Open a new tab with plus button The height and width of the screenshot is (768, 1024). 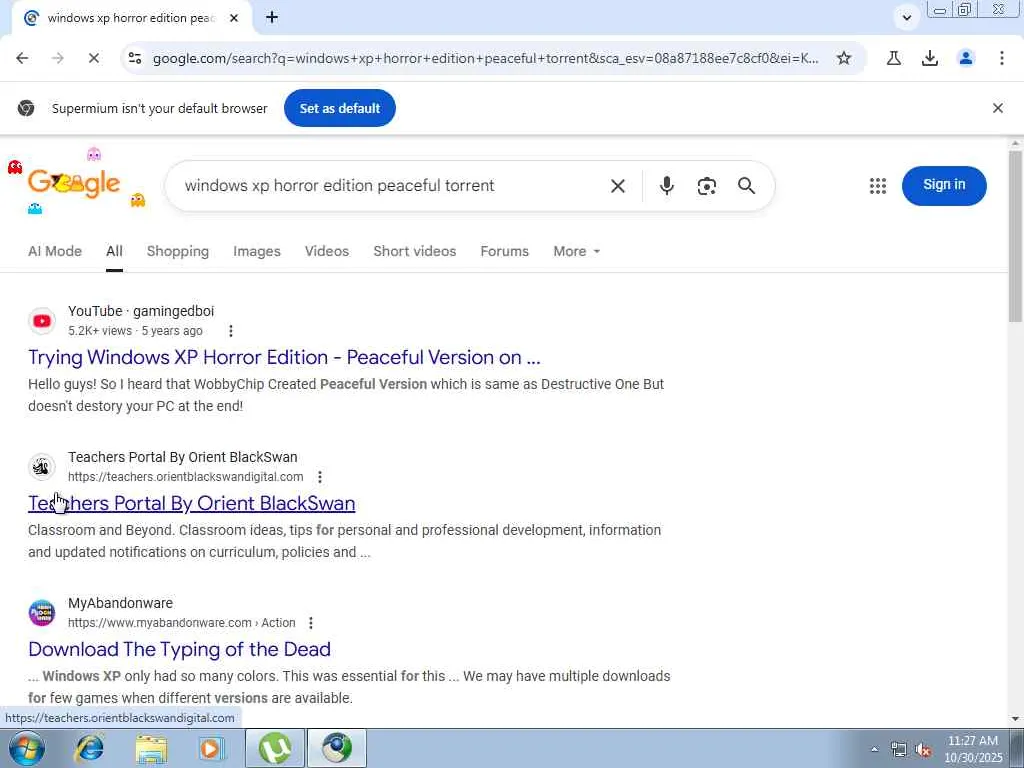coord(272,18)
